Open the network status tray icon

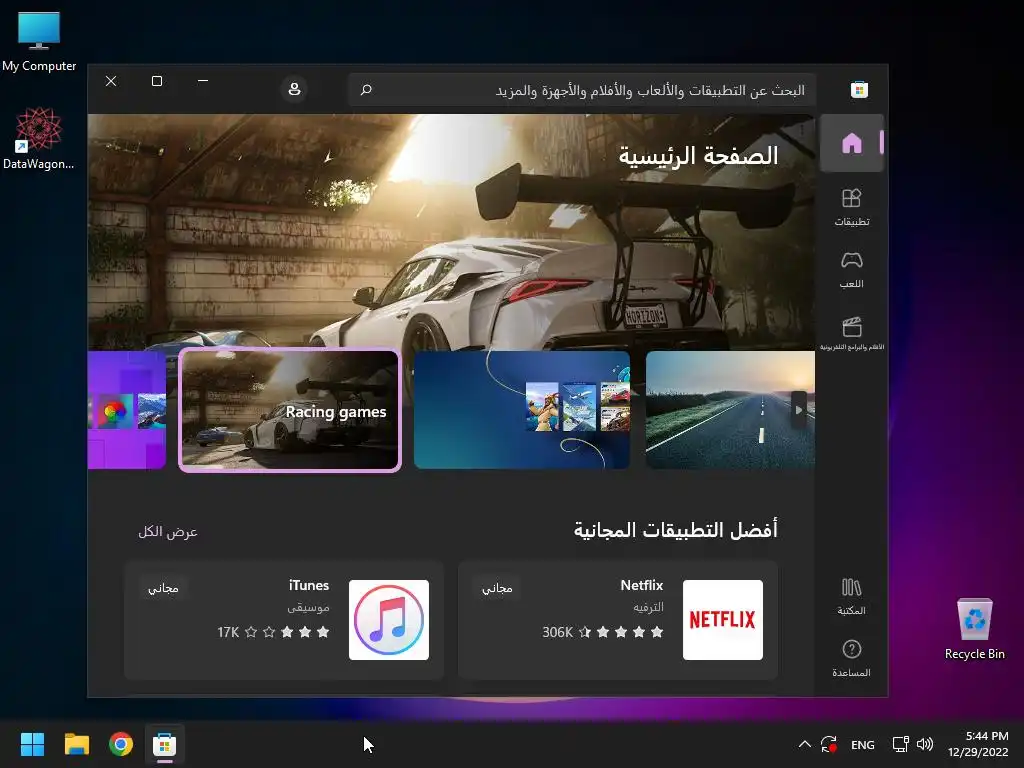(x=901, y=744)
